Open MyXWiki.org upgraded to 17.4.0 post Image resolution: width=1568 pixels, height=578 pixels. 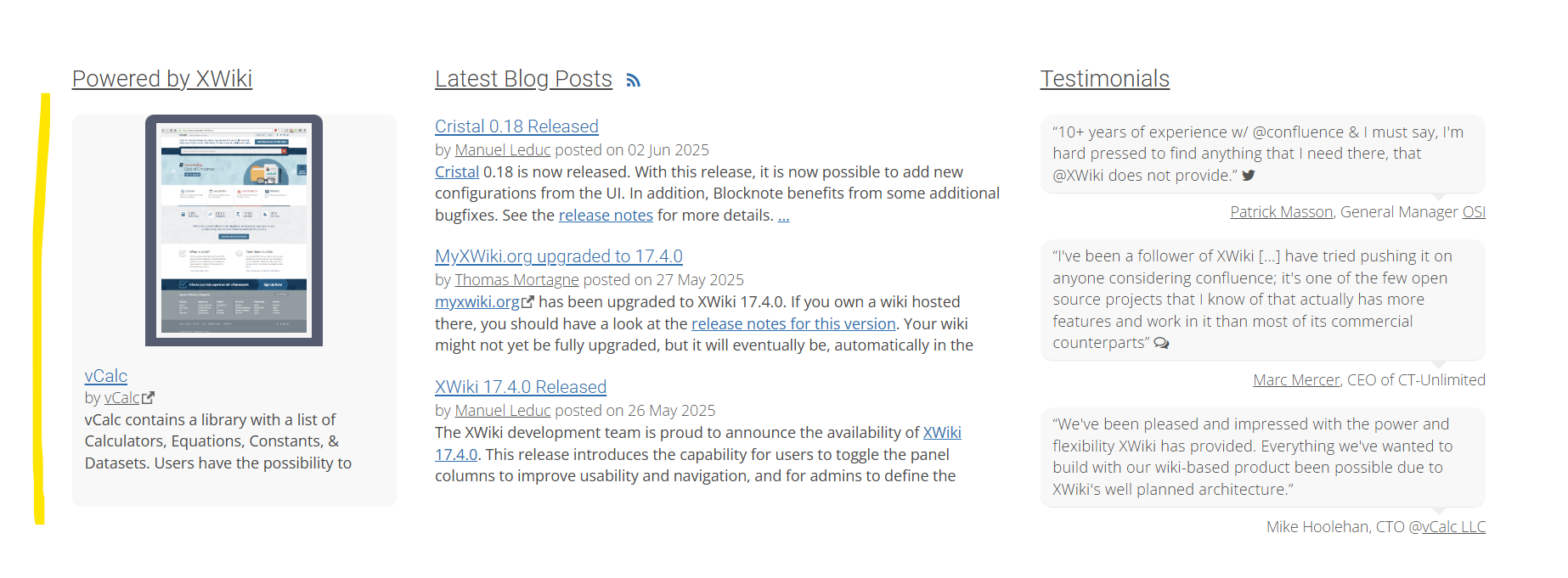(x=559, y=256)
